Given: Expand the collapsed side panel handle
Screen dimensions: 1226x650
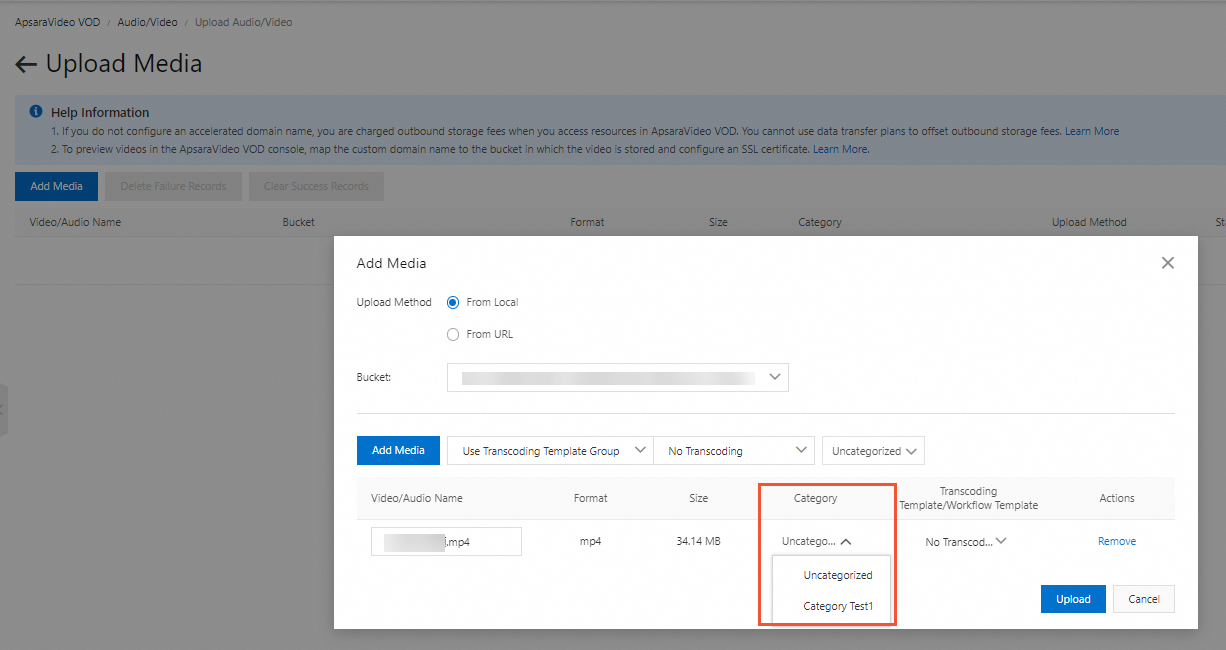Looking at the screenshot, I should coord(3,409).
